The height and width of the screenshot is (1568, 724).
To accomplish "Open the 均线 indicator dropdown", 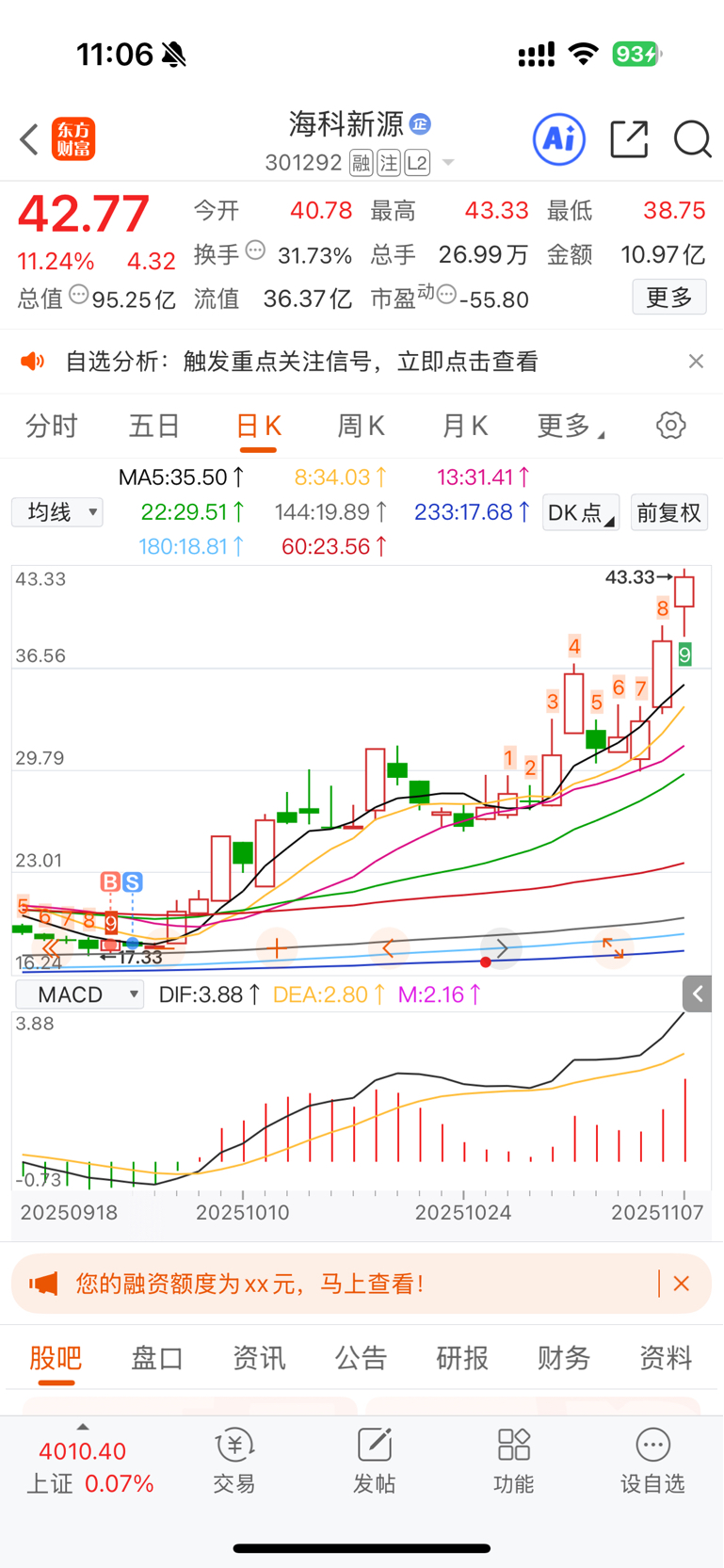I will point(57,512).
